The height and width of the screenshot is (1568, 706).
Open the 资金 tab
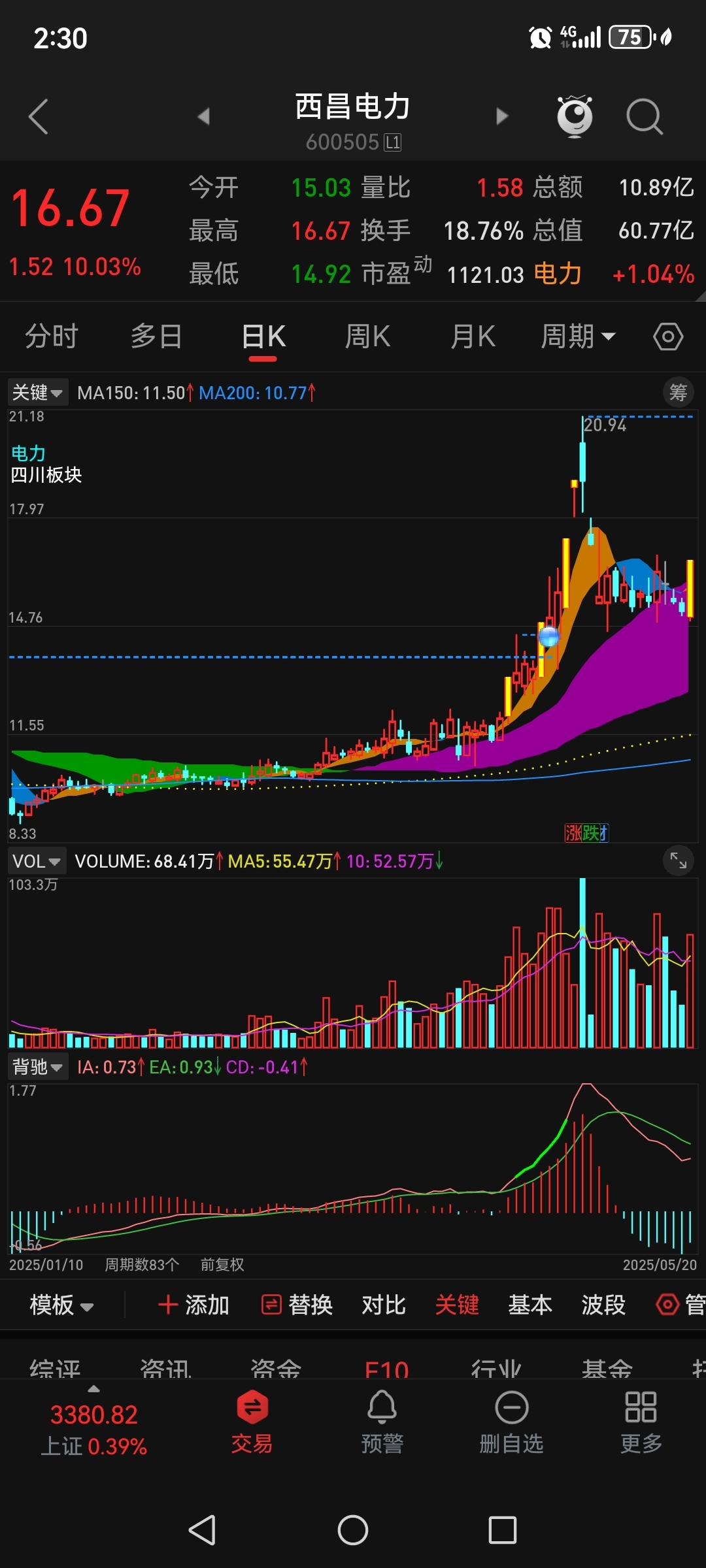click(x=276, y=1368)
